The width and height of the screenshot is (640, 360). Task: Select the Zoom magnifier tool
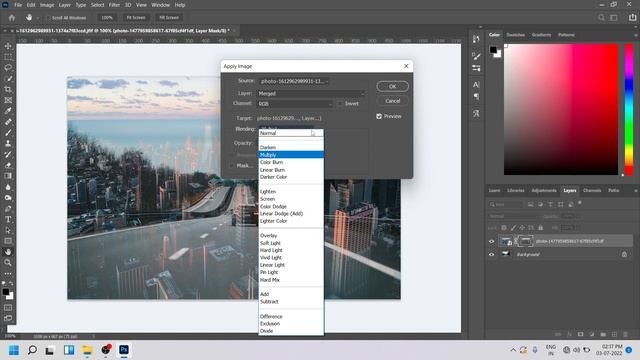tap(8, 263)
